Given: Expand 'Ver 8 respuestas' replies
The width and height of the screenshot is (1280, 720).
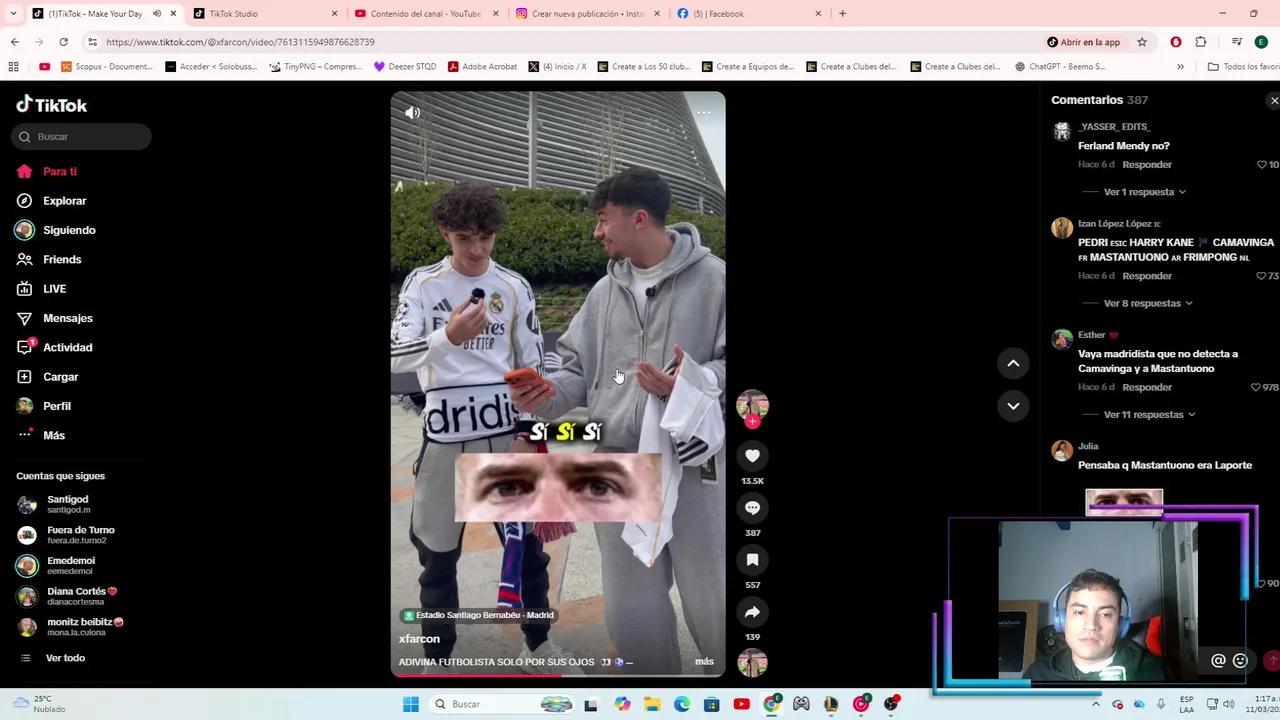Looking at the screenshot, I should [x=1148, y=303].
